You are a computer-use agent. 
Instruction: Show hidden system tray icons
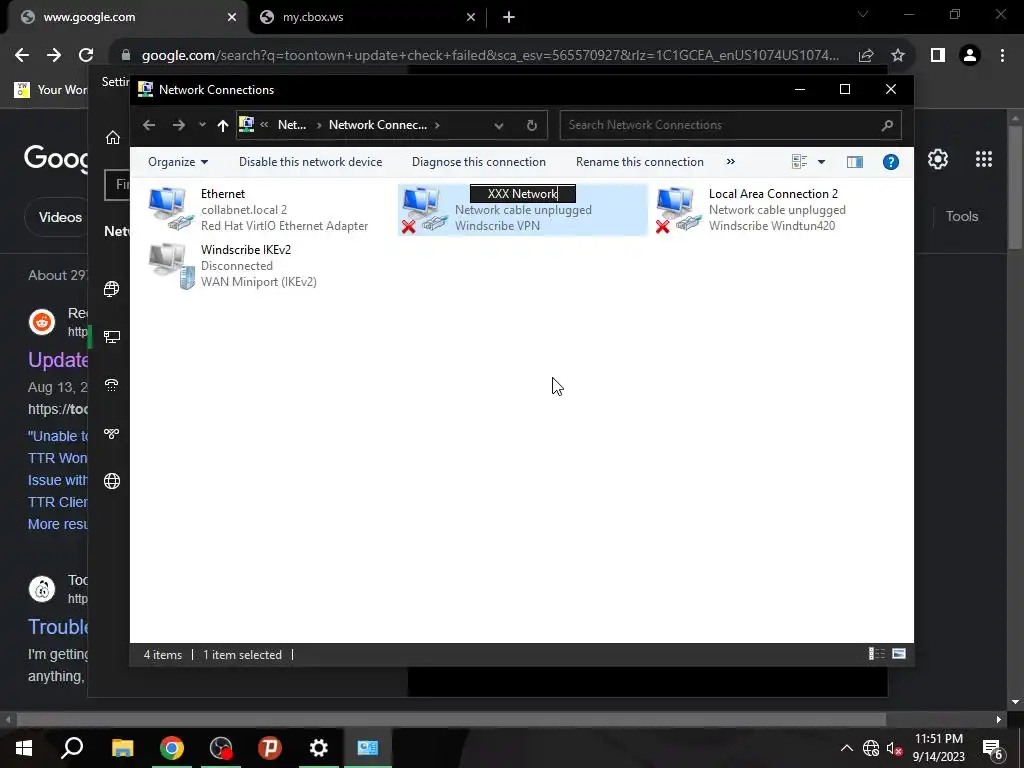[846, 748]
